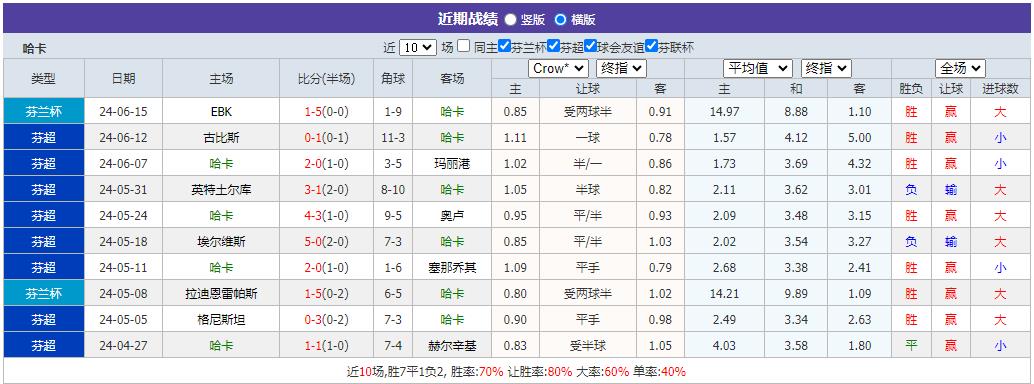
Task: Click the 4-3(1-0) score
Action: 326,216
